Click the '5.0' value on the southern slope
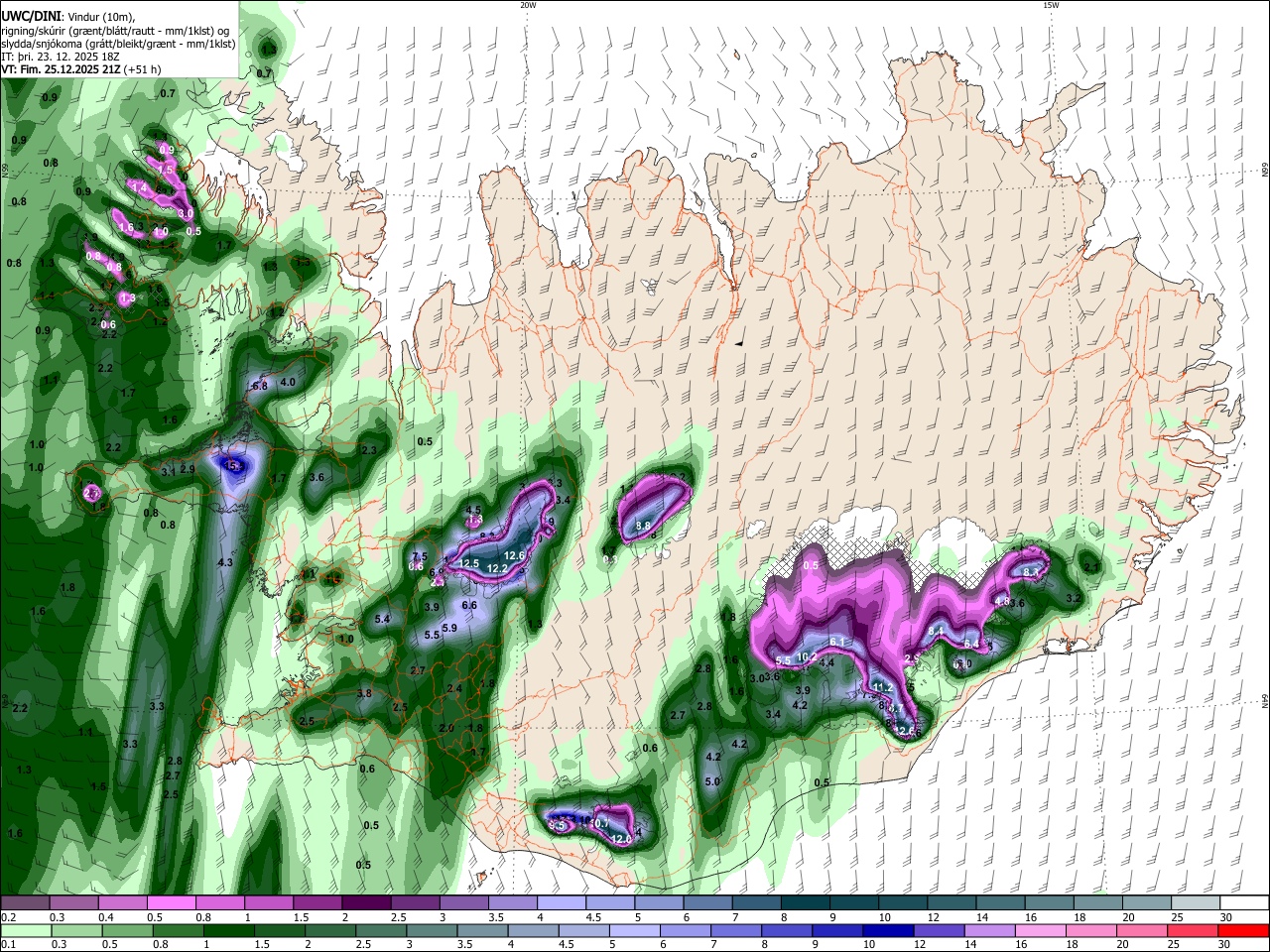 pyautogui.click(x=712, y=782)
